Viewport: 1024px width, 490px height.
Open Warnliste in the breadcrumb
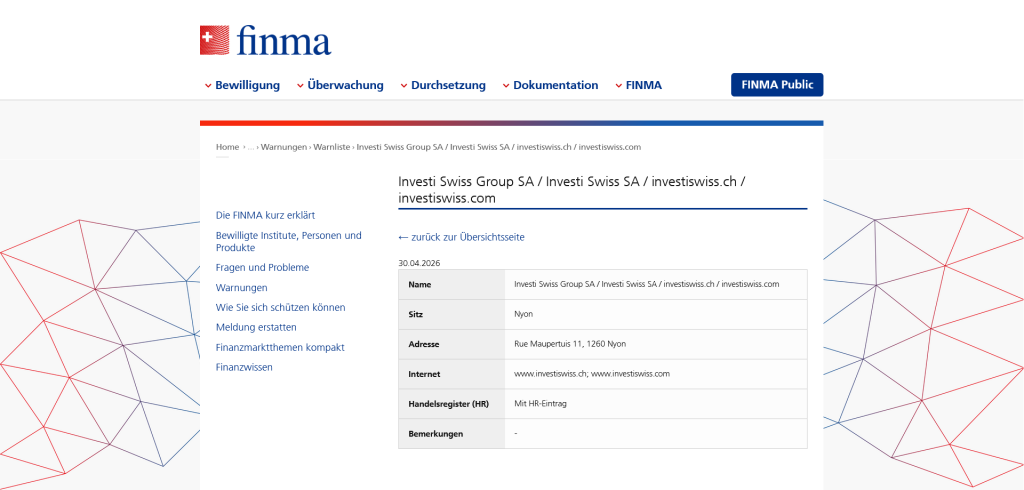coord(332,147)
